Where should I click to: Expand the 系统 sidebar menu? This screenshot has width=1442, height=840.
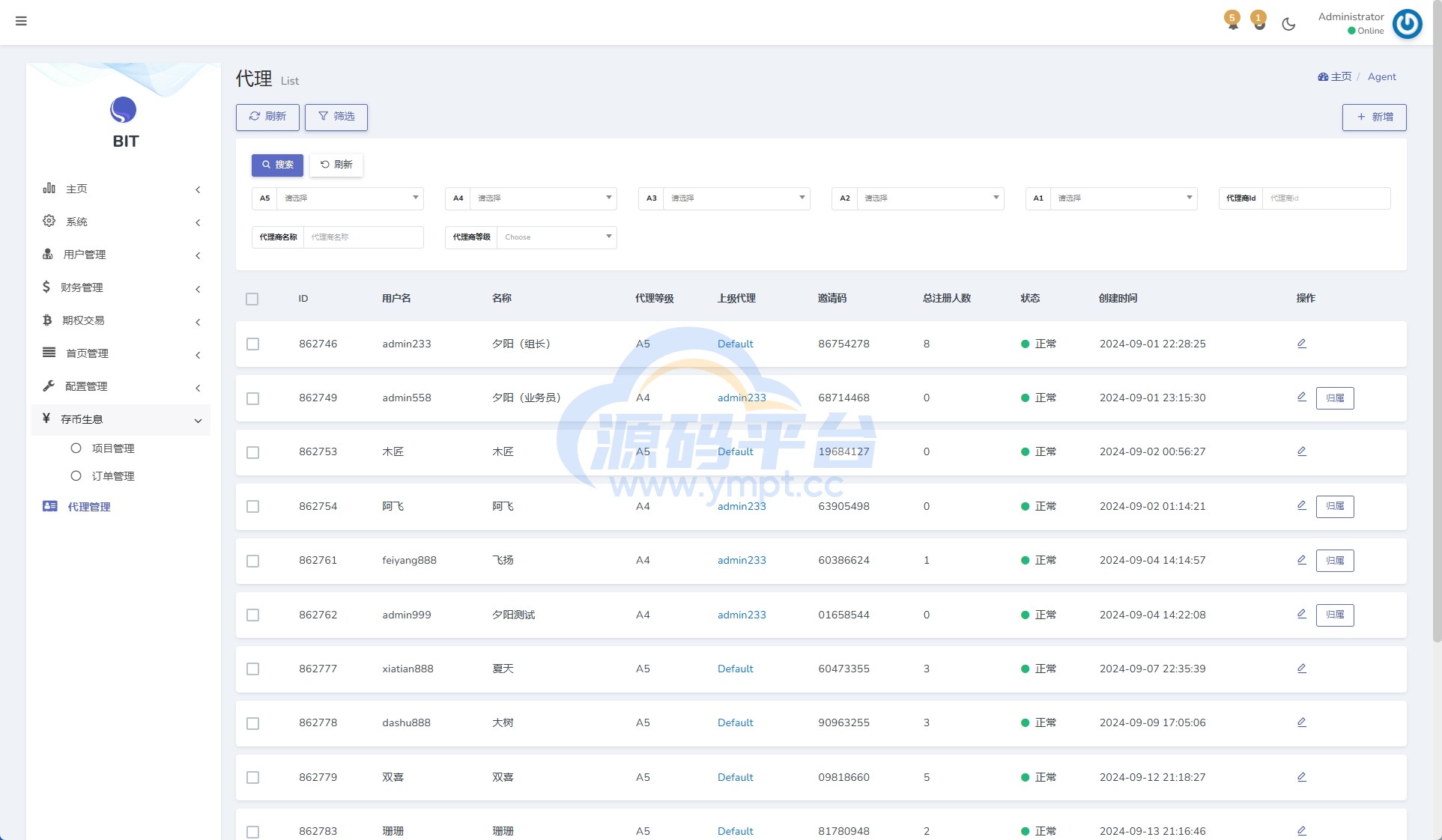(121, 222)
